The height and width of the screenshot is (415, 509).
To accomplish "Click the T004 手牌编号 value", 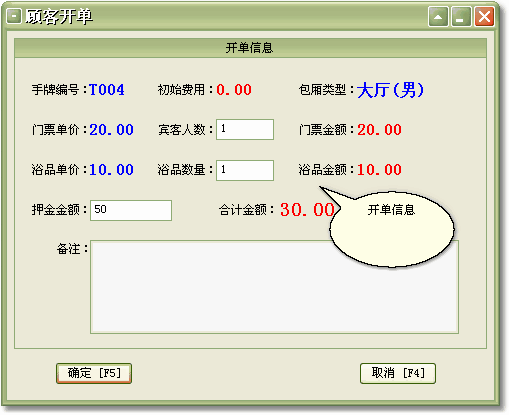I will (107, 90).
